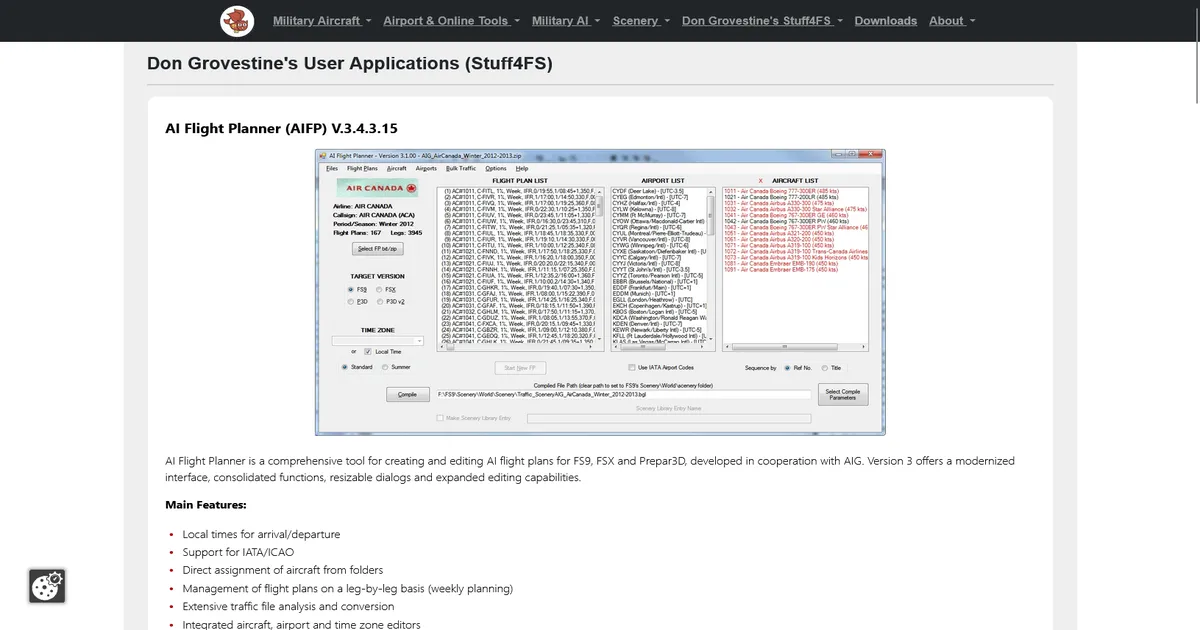Screen dimensions: 1200x630
Task: Select aircraft 1091 Air Canada Embraer EMB-175
Action: (781, 269)
